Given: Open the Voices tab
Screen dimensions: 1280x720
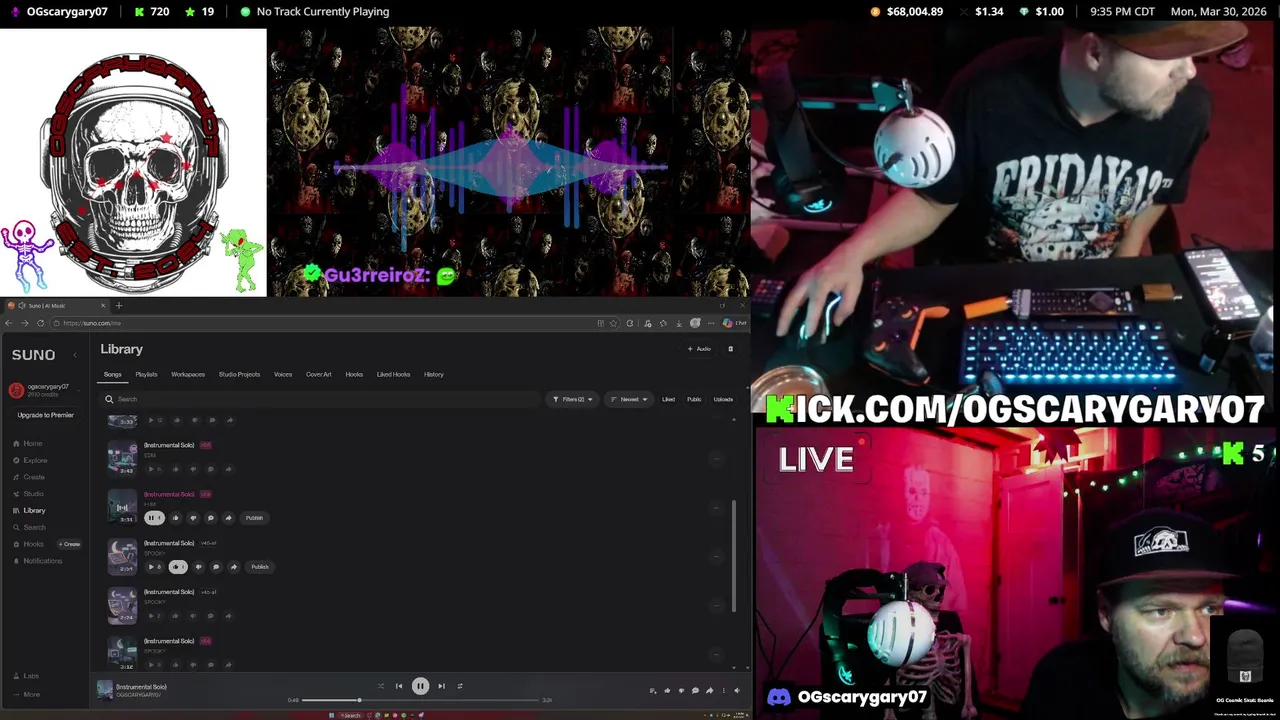Looking at the screenshot, I should [x=283, y=374].
